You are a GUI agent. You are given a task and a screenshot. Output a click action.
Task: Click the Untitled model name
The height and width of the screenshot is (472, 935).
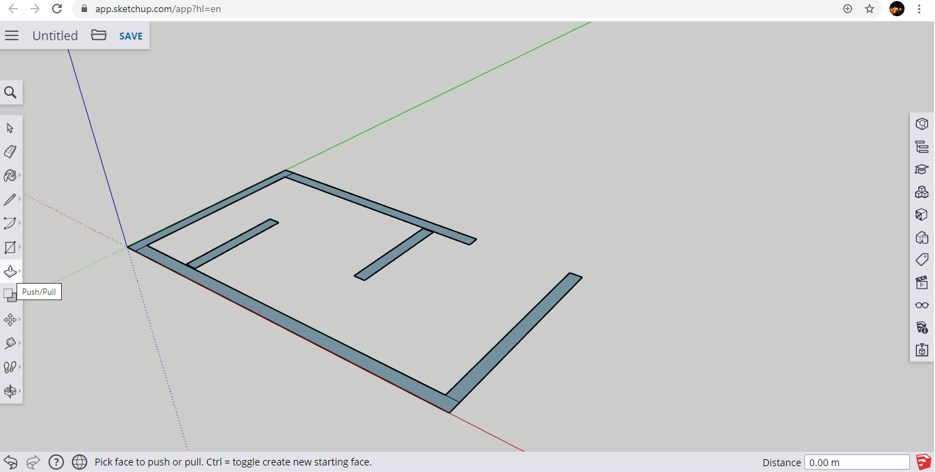55,36
